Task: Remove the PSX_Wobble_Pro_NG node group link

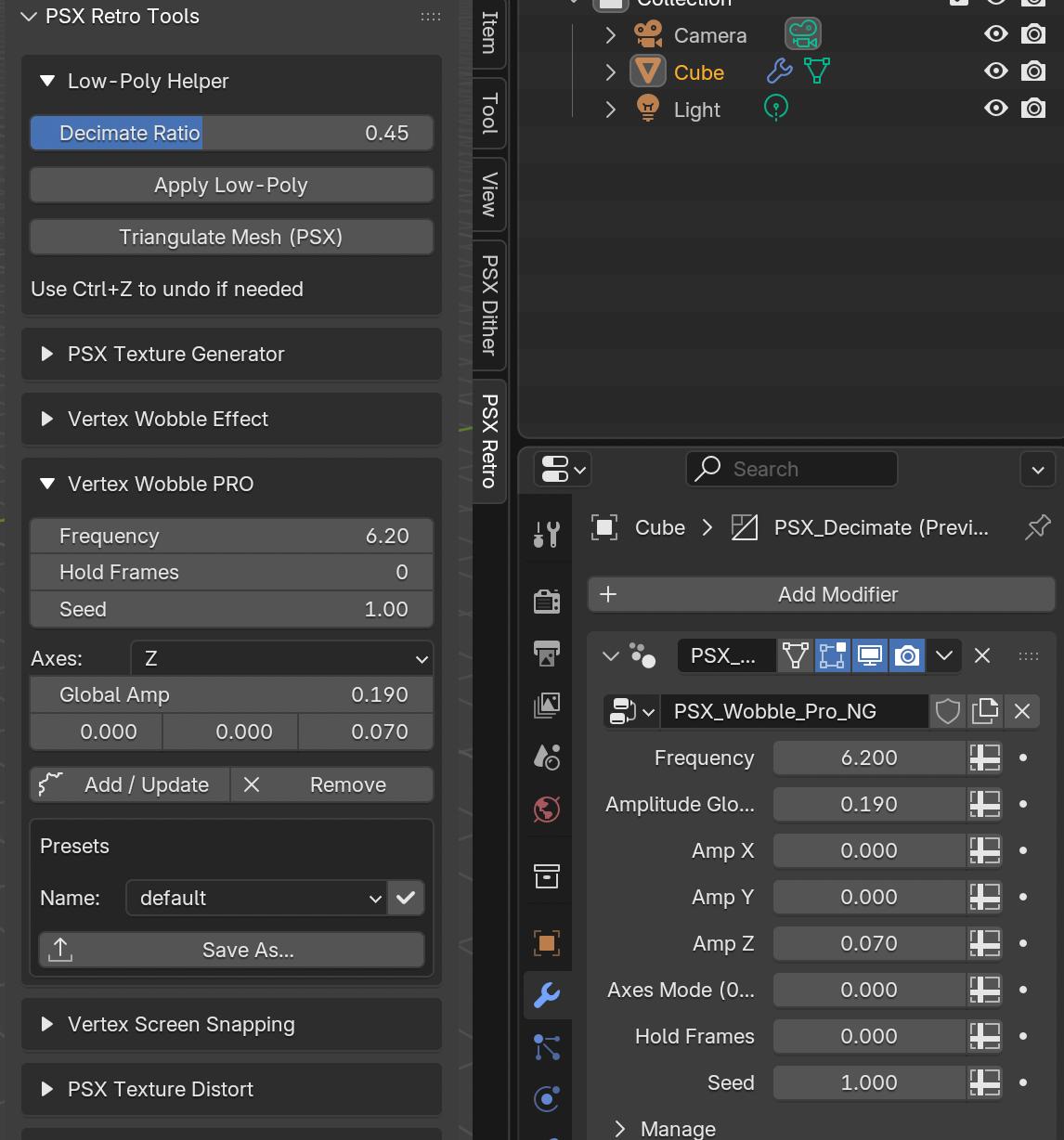Action: [1022, 711]
